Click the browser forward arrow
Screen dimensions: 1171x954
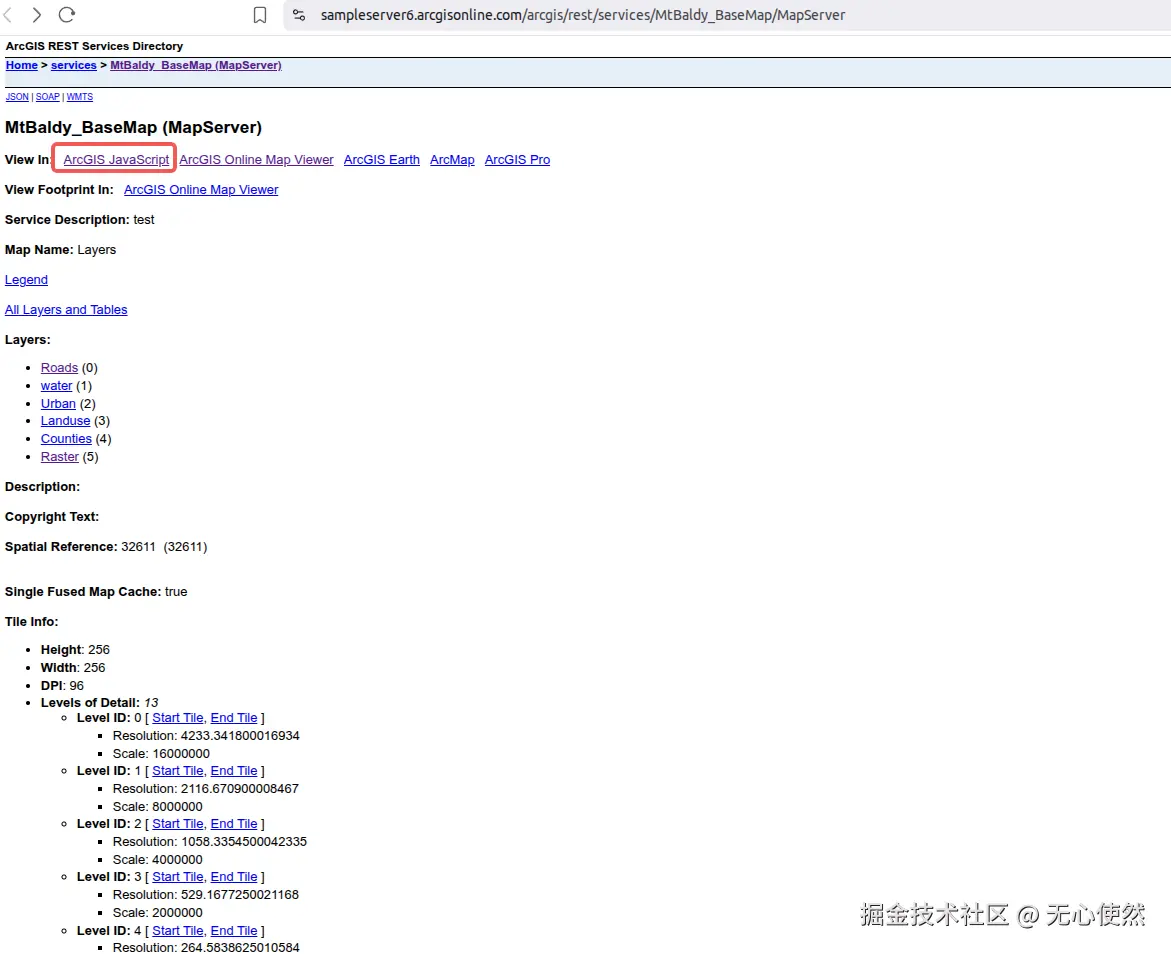[37, 15]
